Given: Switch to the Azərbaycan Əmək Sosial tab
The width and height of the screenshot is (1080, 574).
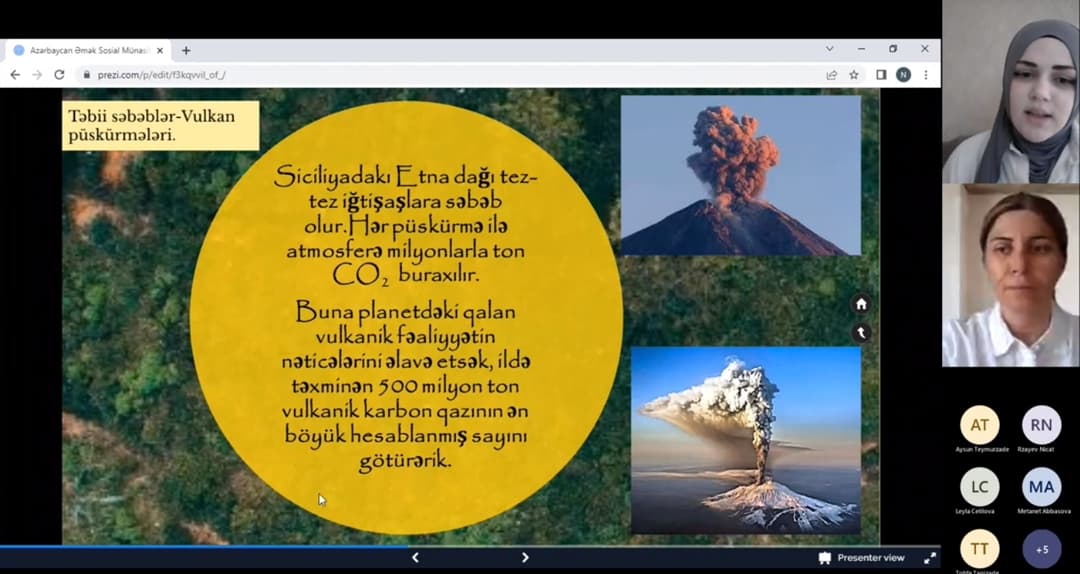Looking at the screenshot, I should pyautogui.click(x=86, y=50).
